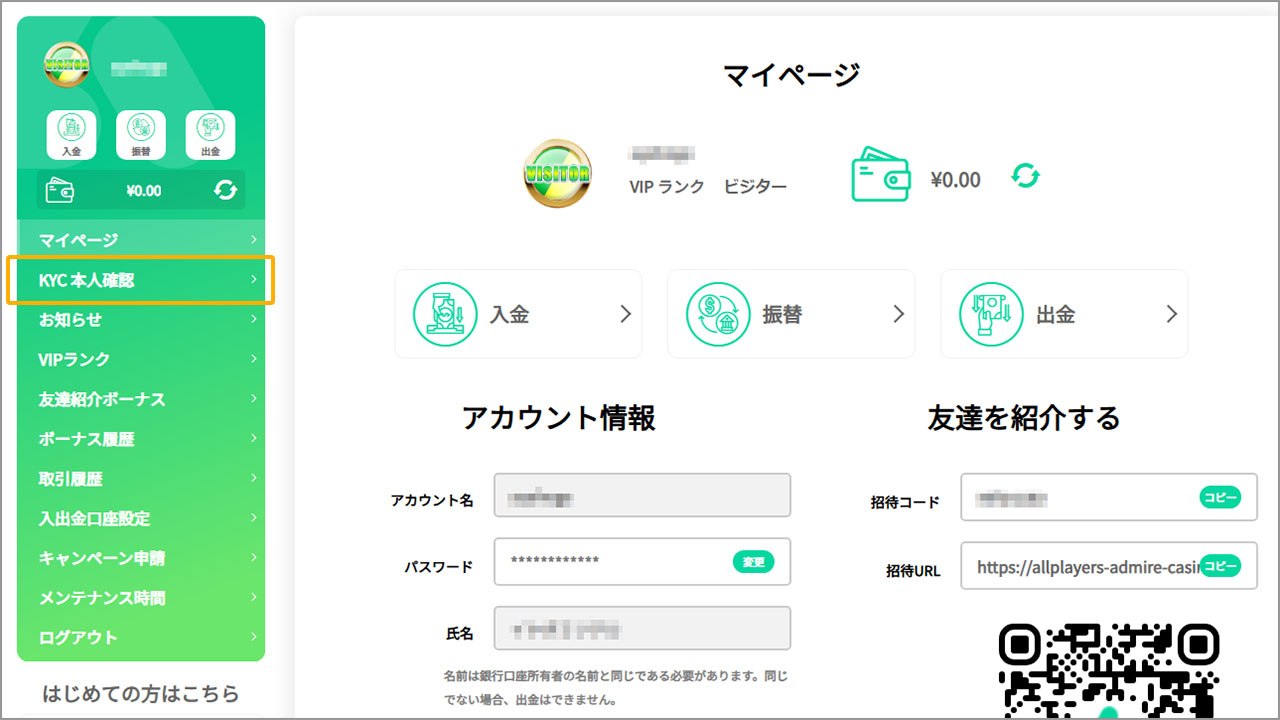This screenshot has width=1280, height=720.
Task: Click large wallet icon beside ¥0.00
Action: click(880, 176)
